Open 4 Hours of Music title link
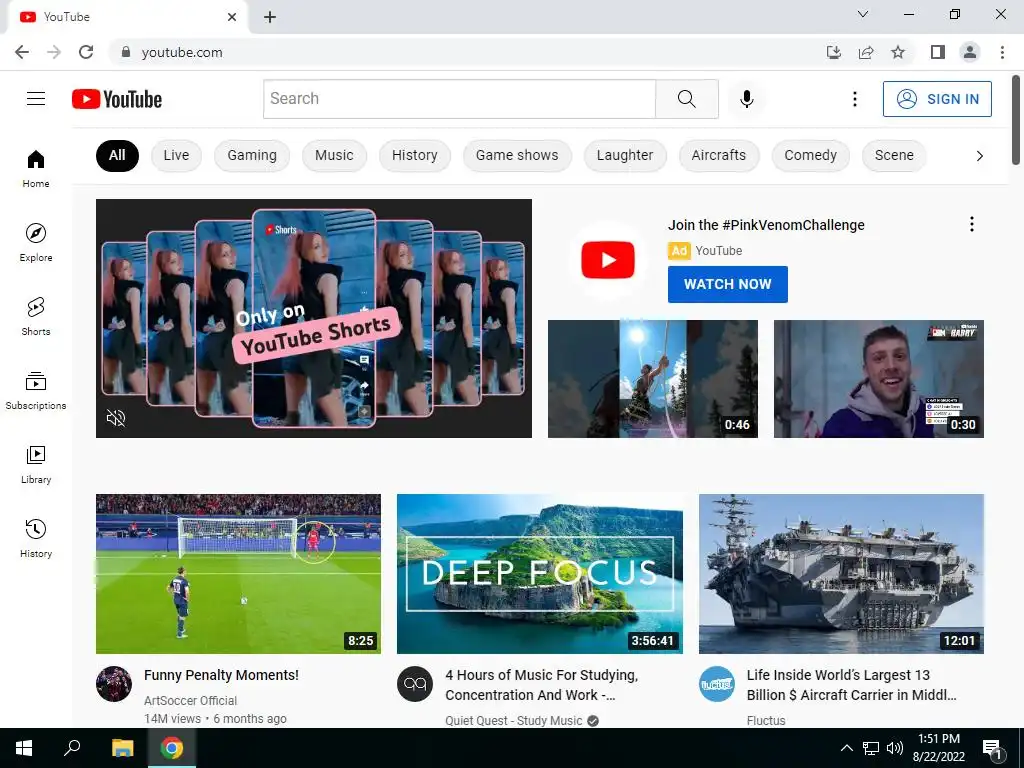The height and width of the screenshot is (768, 1024). [541, 685]
